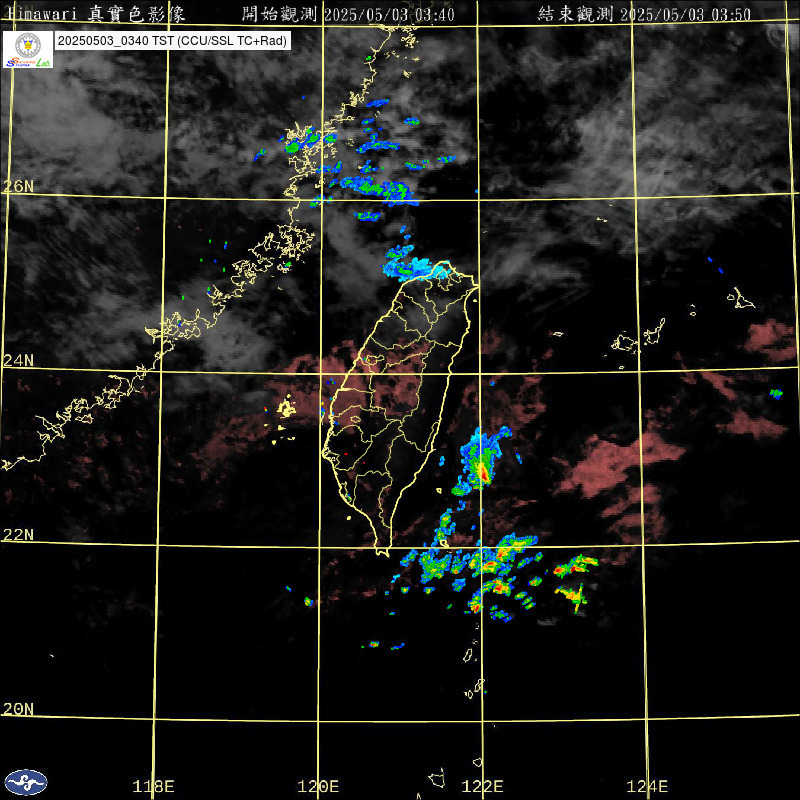This screenshot has height=800, width=800.
Task: Click the 24N latitude label
Action: 19,361
